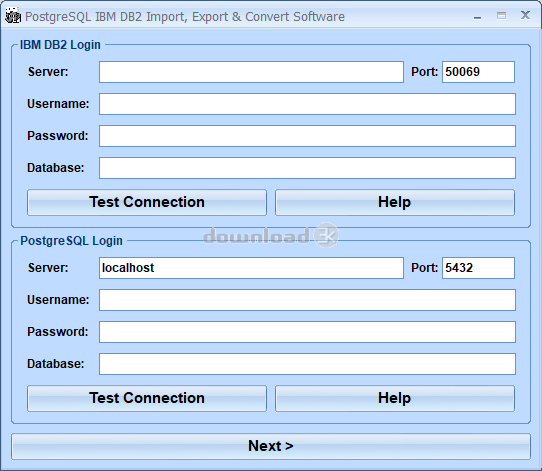This screenshot has width=542, height=471.
Task: Click the PostgreSQL Database field
Action: 307,364
